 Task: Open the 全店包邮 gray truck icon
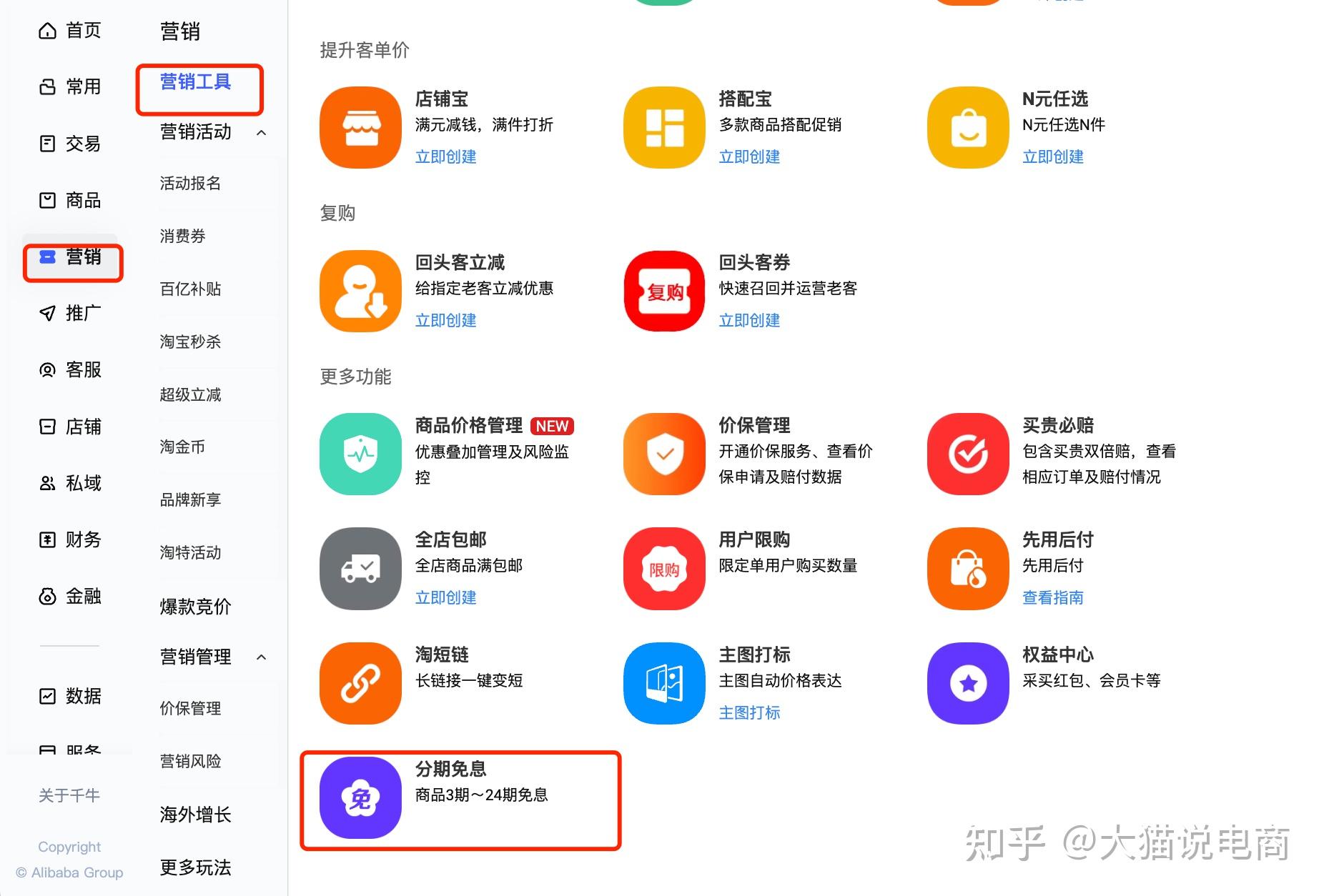[360, 569]
